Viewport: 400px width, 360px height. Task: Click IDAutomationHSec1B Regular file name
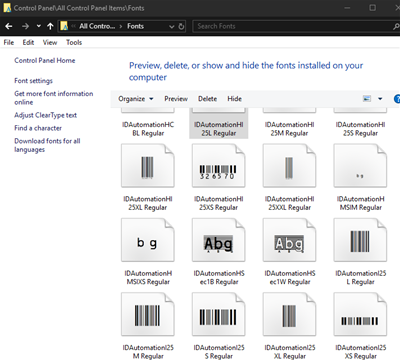pos(219,277)
